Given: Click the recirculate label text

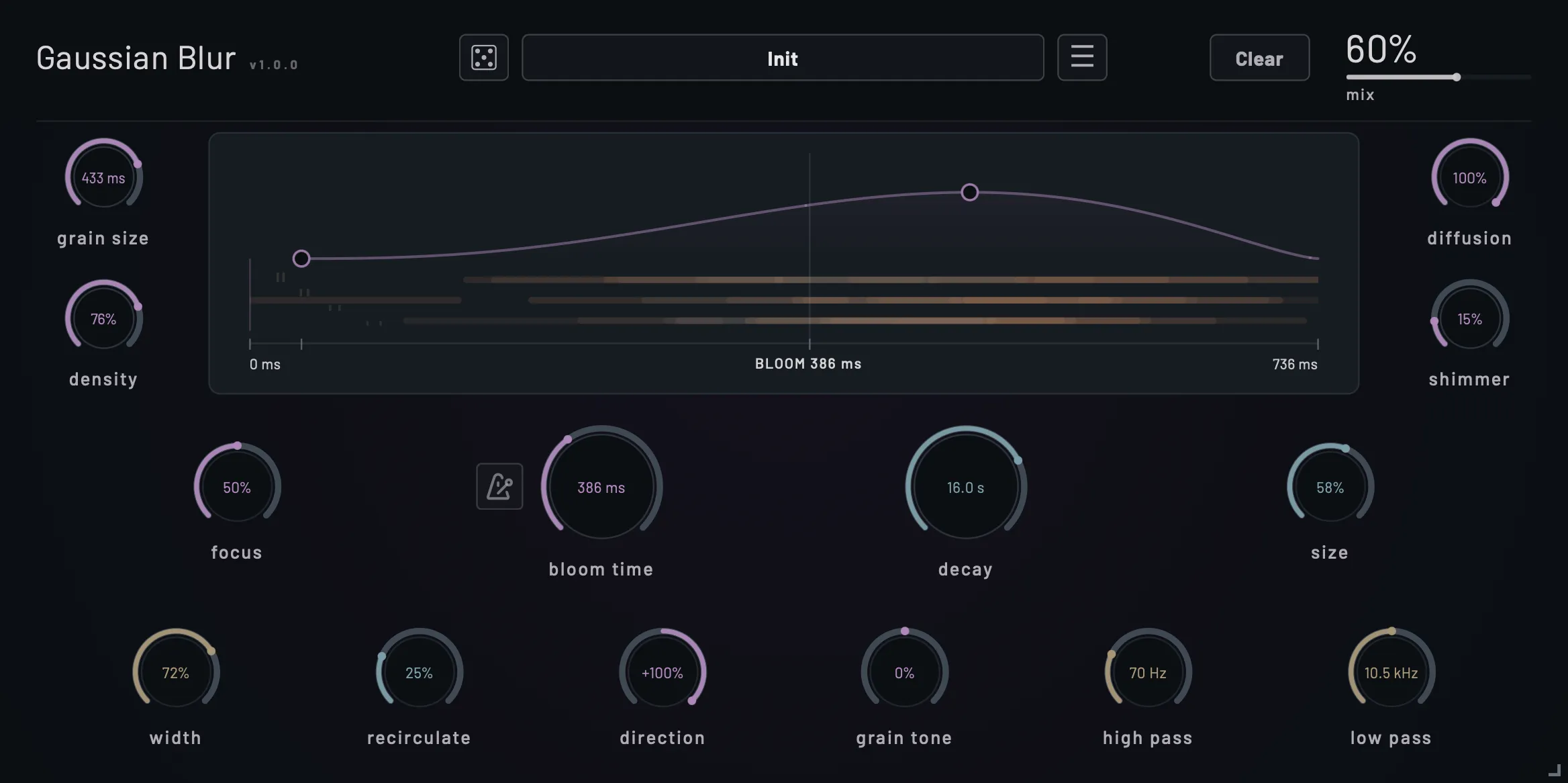Looking at the screenshot, I should click(x=419, y=738).
